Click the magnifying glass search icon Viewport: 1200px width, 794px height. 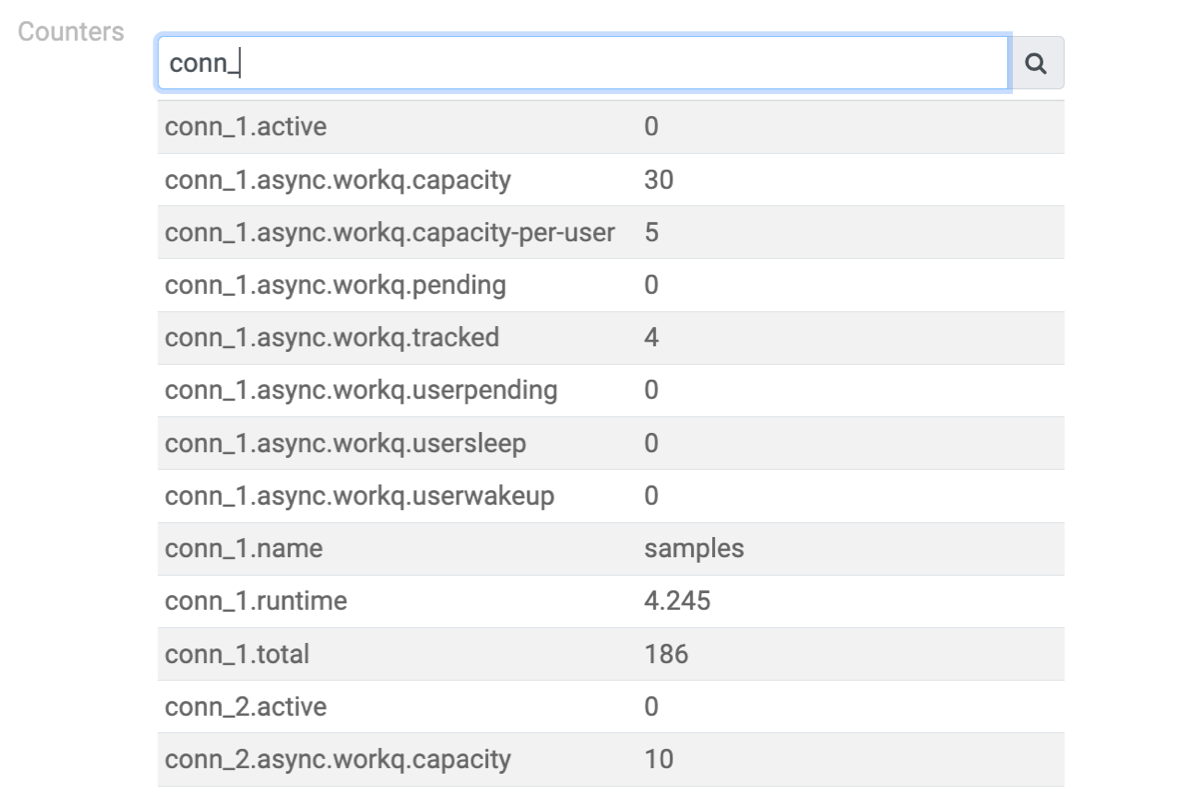pyautogui.click(x=1037, y=64)
